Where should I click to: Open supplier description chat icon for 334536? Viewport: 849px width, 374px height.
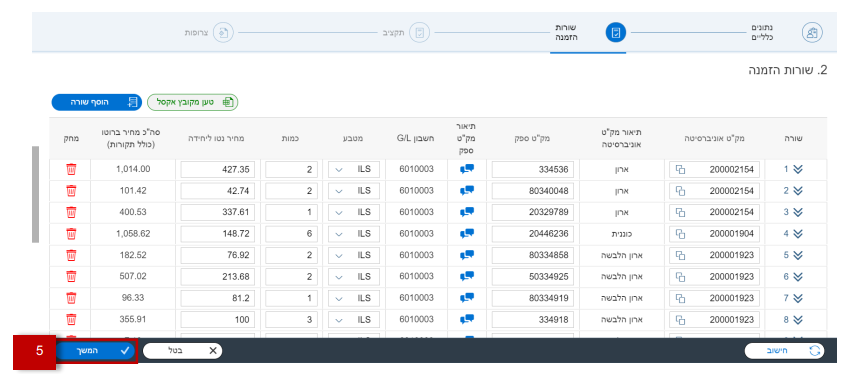pyautogui.click(x=467, y=169)
